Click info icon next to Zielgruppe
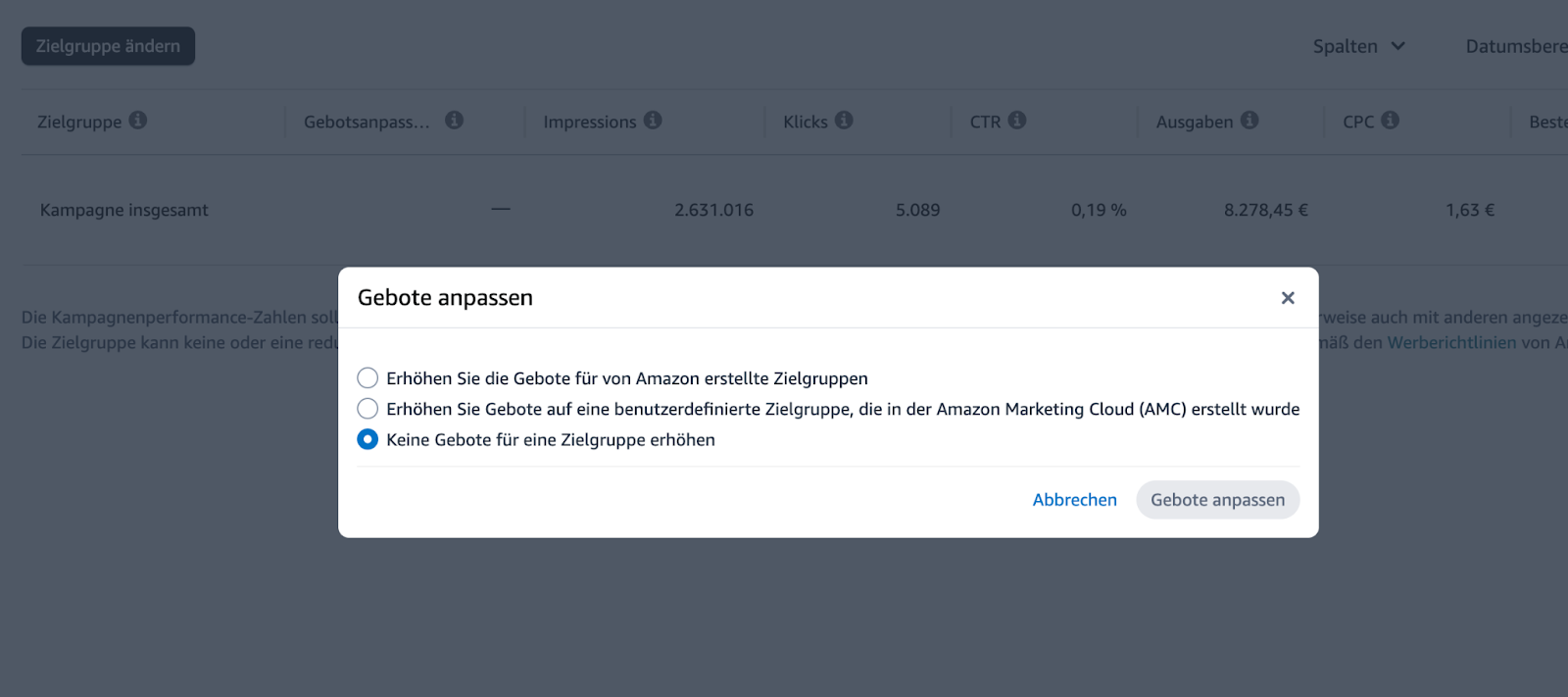The height and width of the screenshot is (697, 1568). [138, 121]
